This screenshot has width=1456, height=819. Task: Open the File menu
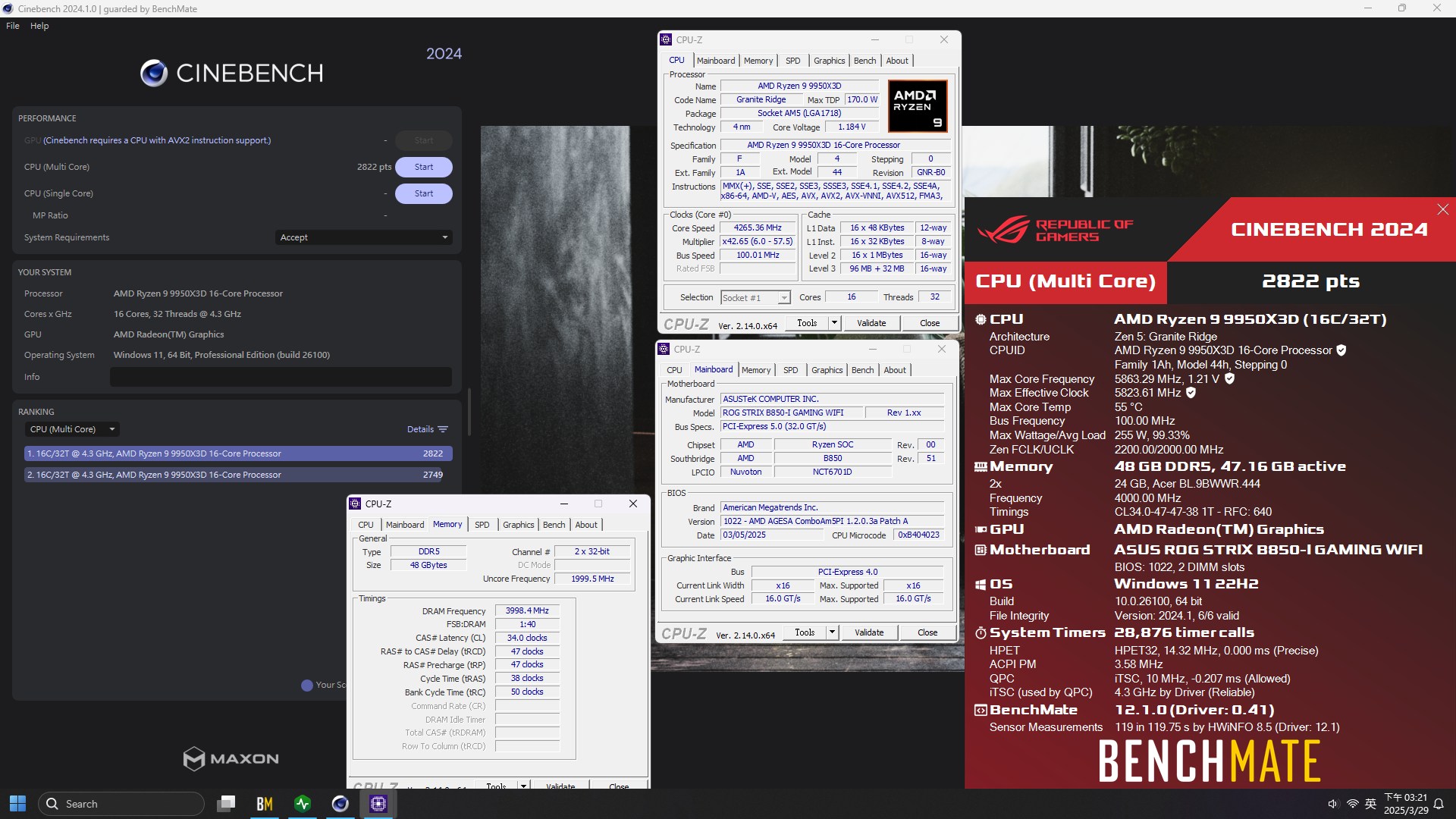pos(13,26)
